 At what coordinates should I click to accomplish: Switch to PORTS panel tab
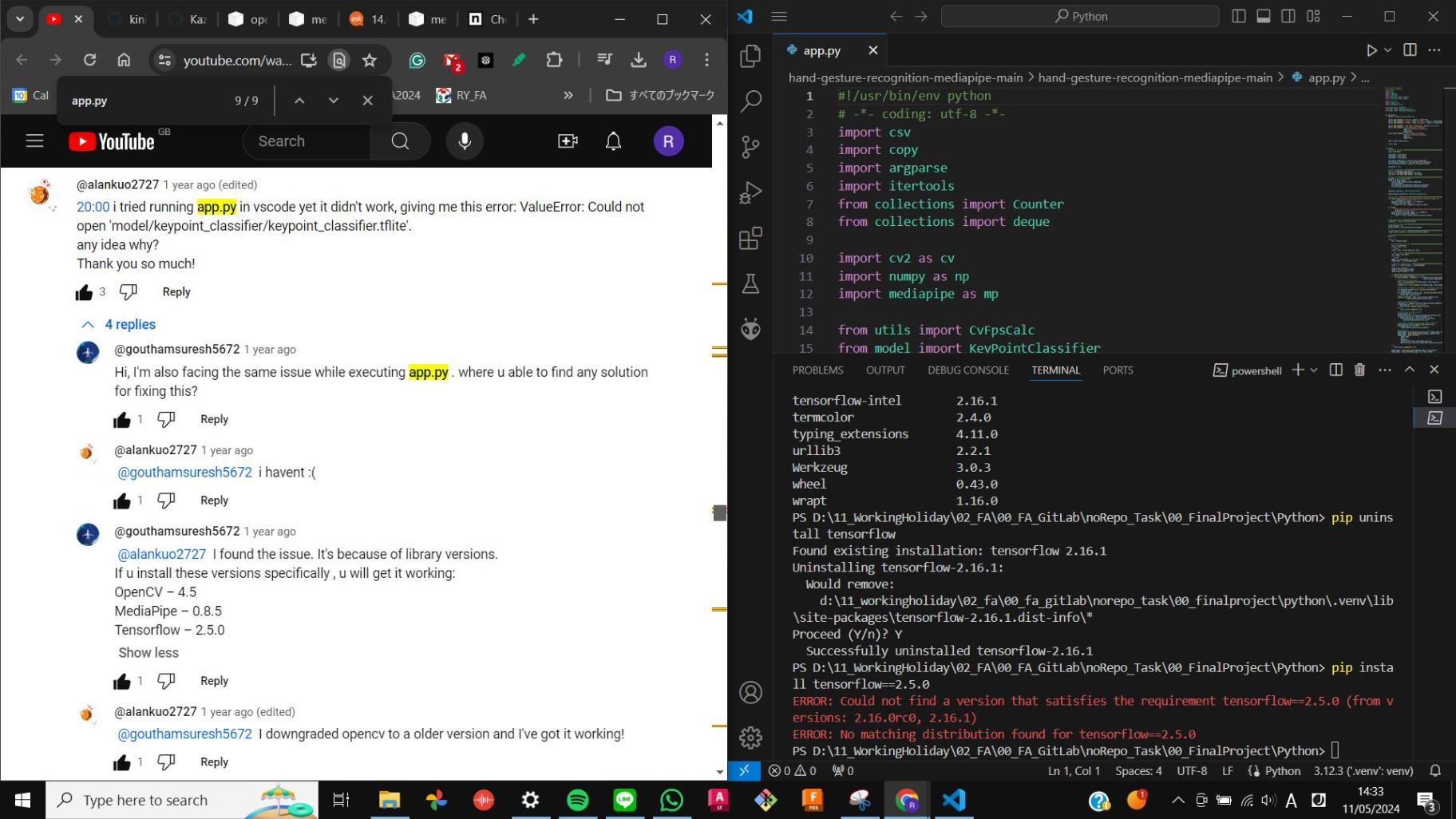pyautogui.click(x=1118, y=370)
